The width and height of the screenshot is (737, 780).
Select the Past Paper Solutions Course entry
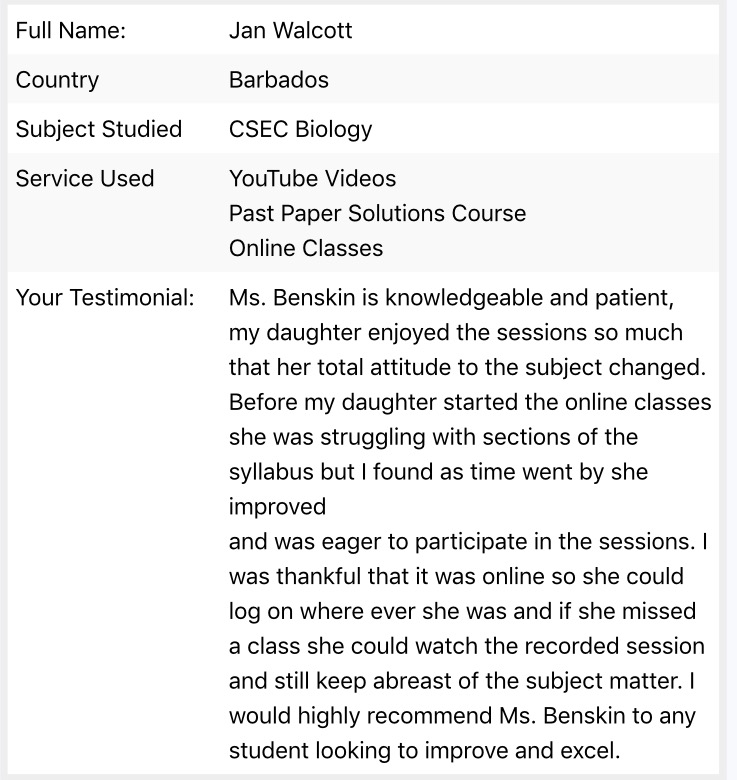coord(377,214)
